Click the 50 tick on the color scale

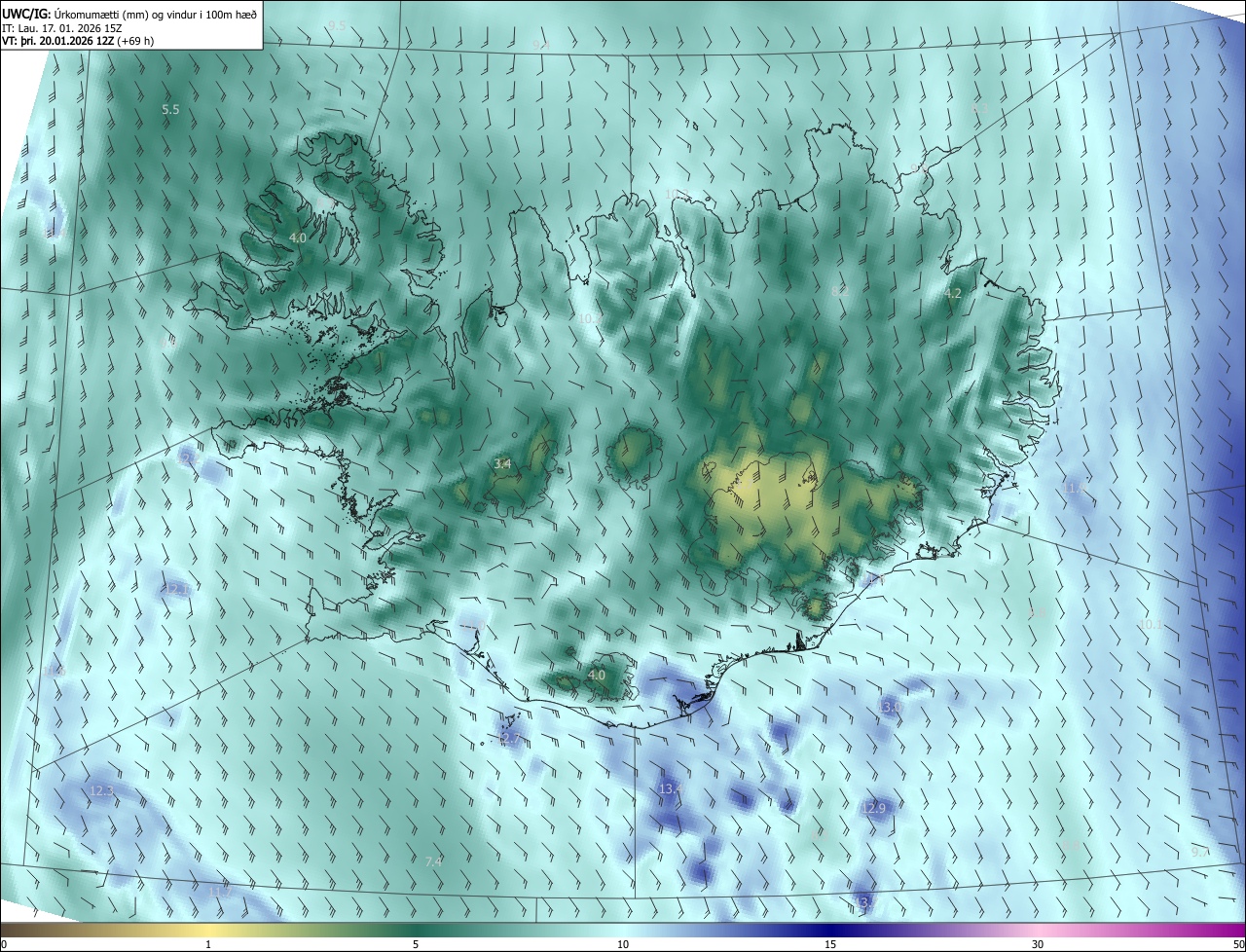[1238, 944]
